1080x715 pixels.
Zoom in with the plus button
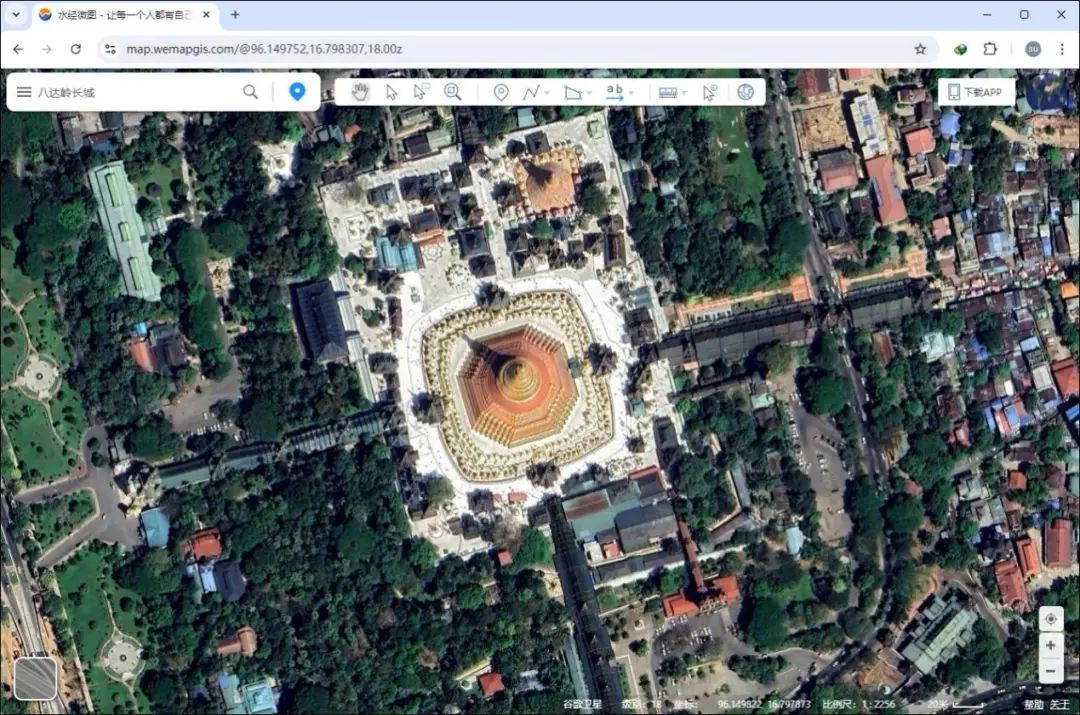(1050, 645)
